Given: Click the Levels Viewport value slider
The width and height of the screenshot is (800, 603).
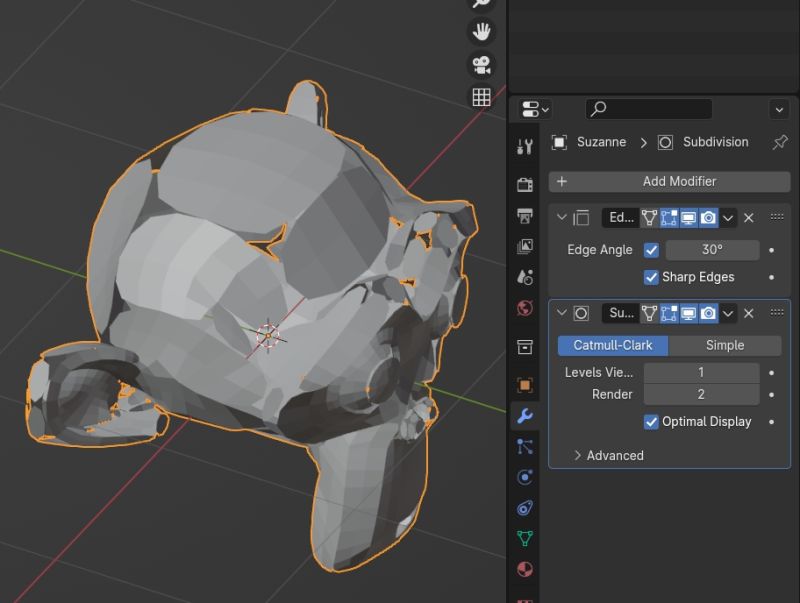Looking at the screenshot, I should (701, 371).
